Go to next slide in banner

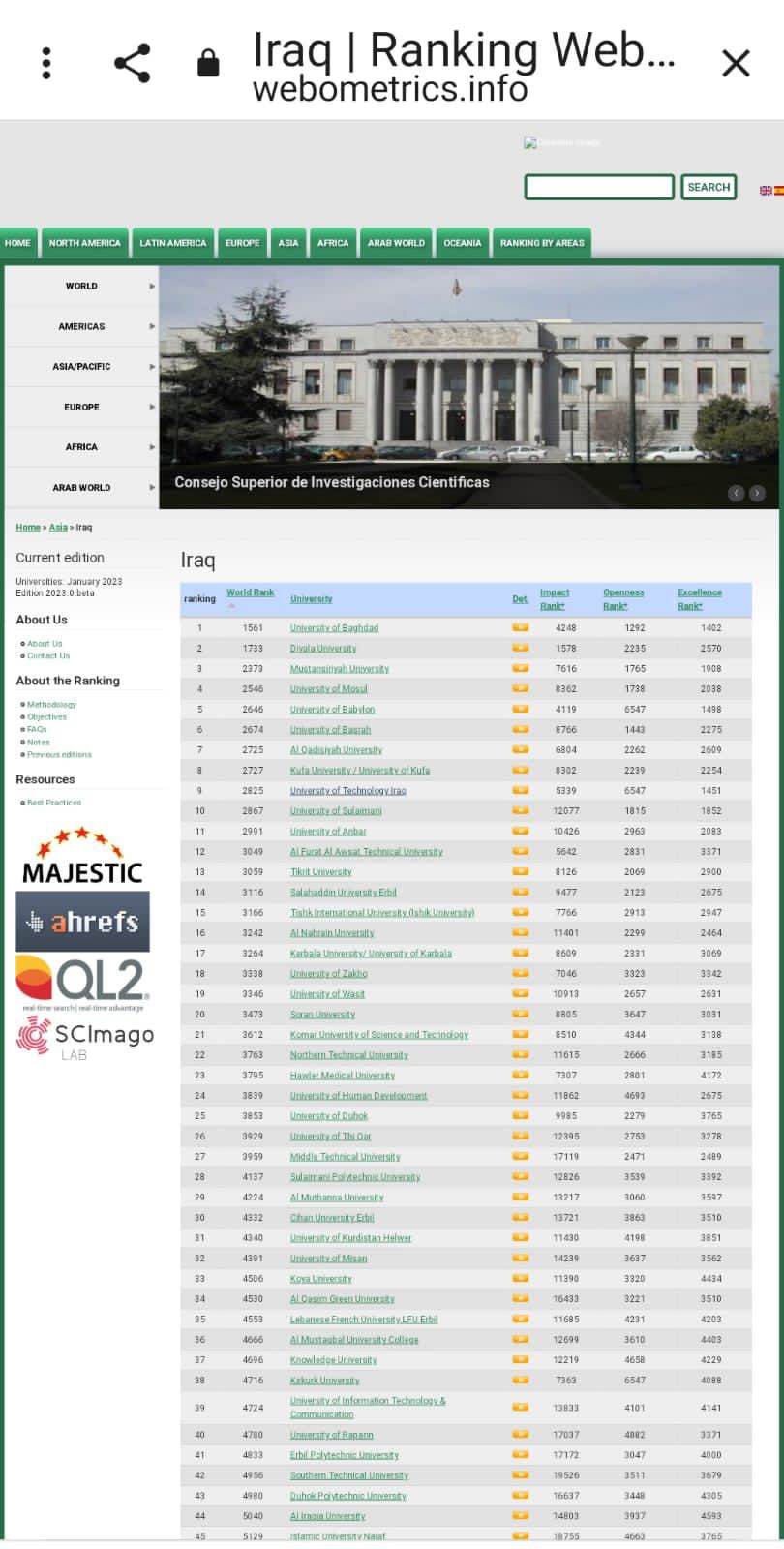[x=757, y=493]
